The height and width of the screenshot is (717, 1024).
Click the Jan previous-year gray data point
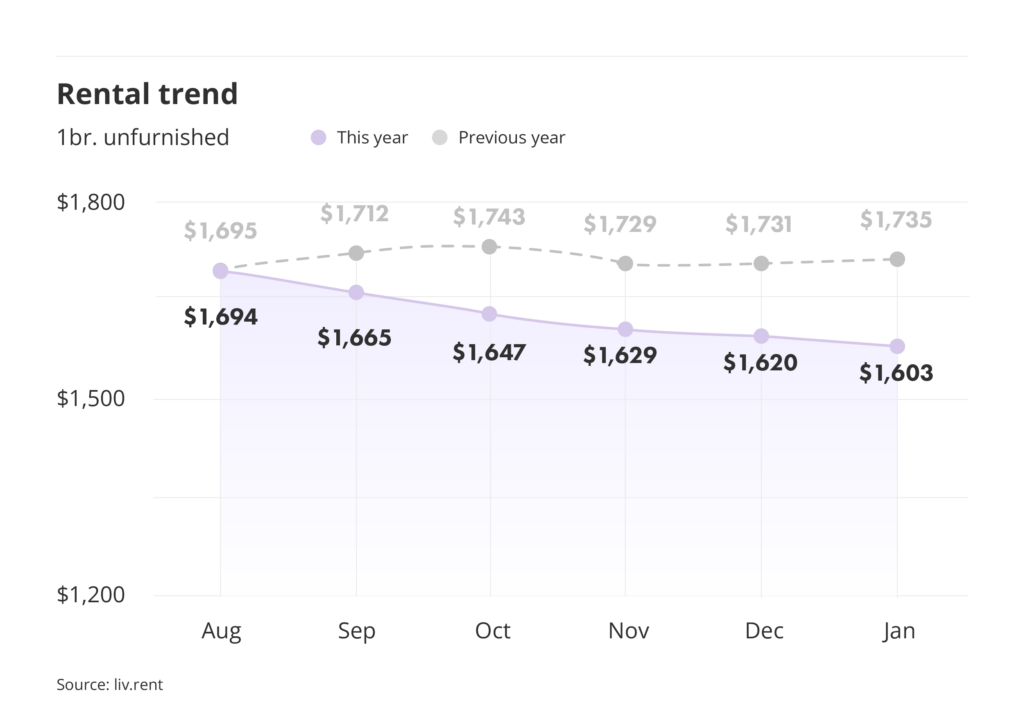pyautogui.click(x=897, y=259)
